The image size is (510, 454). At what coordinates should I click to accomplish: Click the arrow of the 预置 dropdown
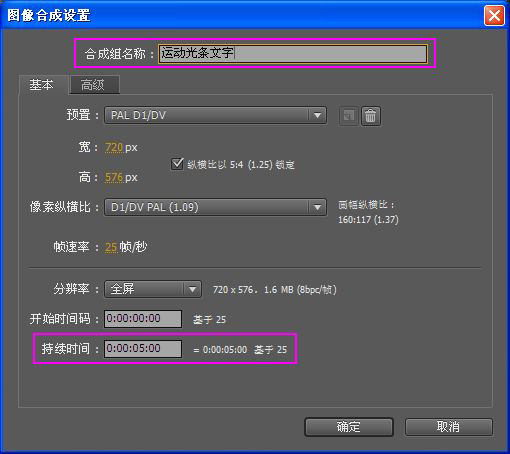coord(317,115)
